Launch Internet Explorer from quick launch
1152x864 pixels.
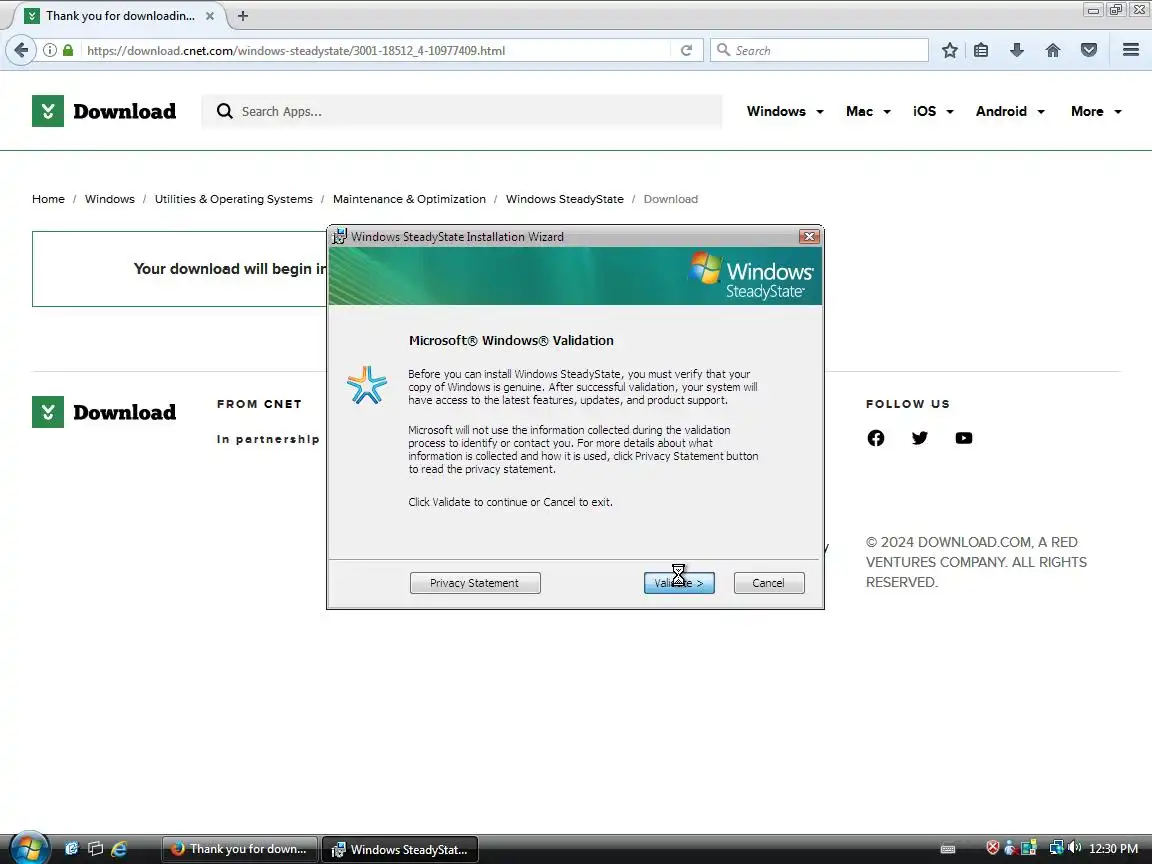coord(119,849)
